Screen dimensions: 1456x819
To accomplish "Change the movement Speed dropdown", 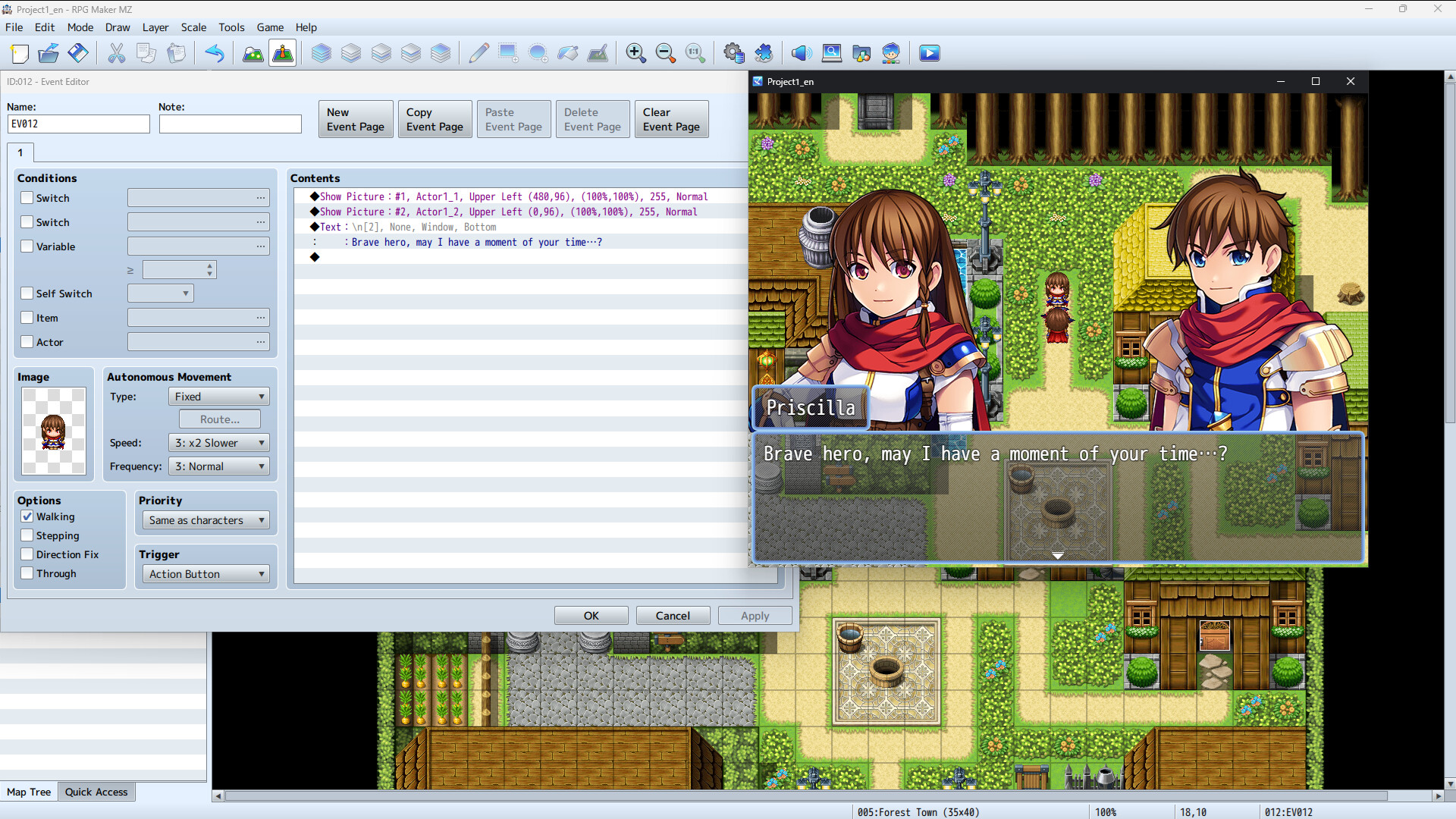I will tap(218, 442).
